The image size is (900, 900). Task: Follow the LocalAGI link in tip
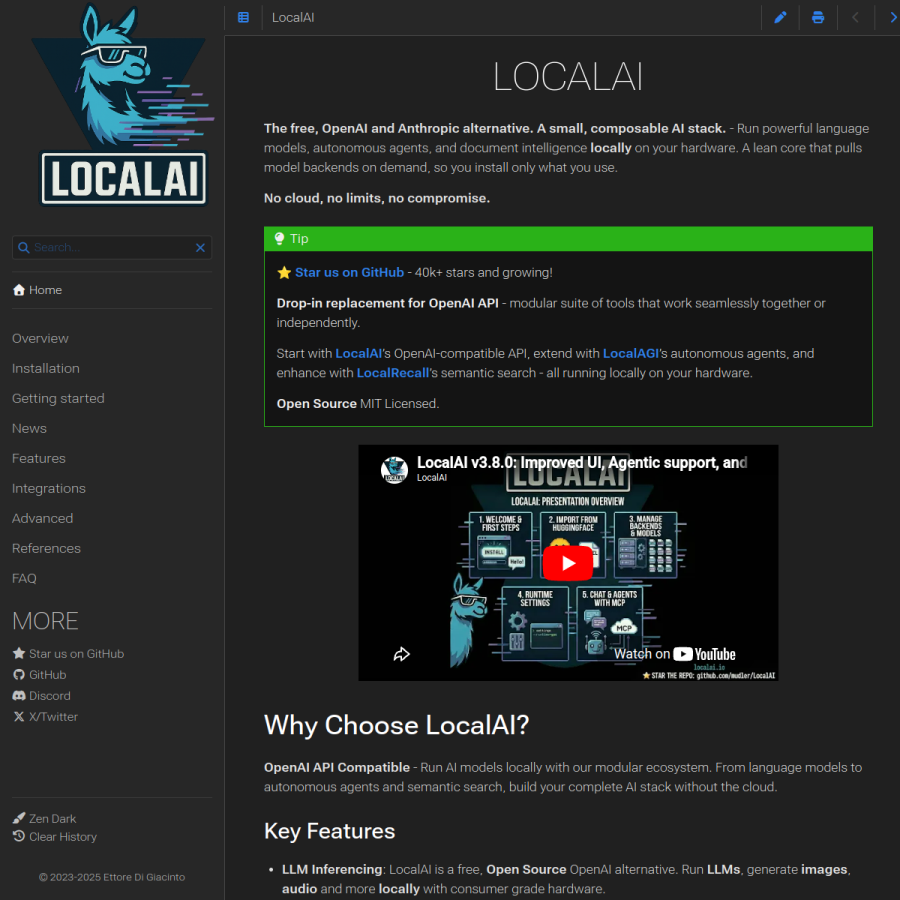630,354
